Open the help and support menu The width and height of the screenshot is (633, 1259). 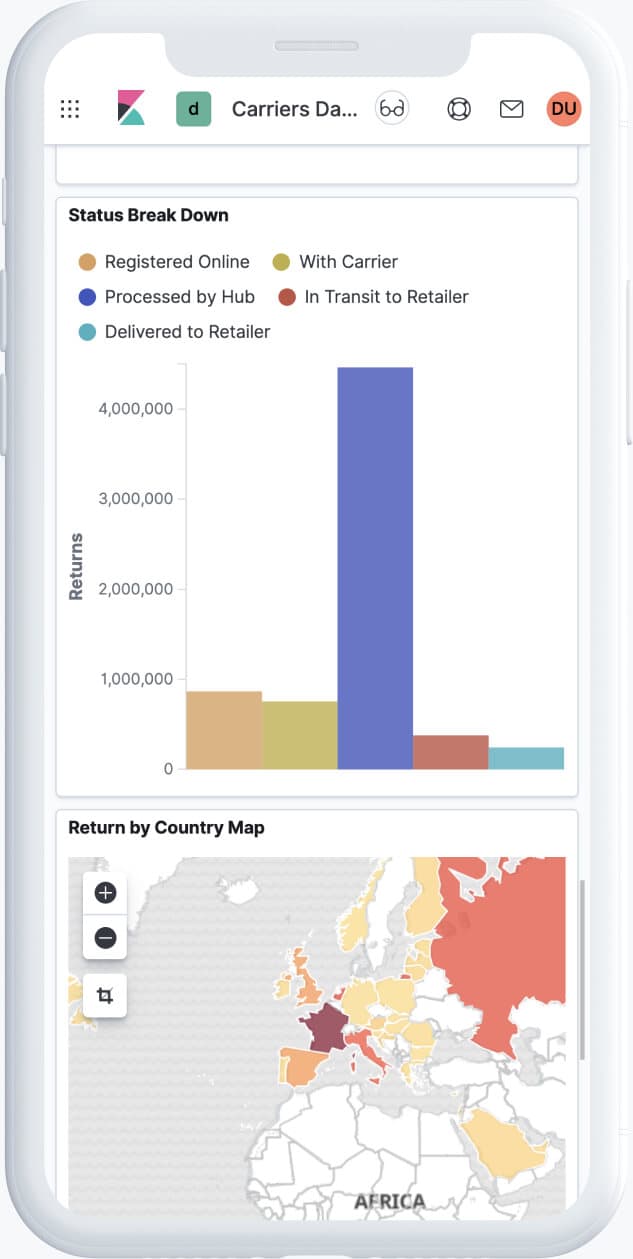[459, 108]
